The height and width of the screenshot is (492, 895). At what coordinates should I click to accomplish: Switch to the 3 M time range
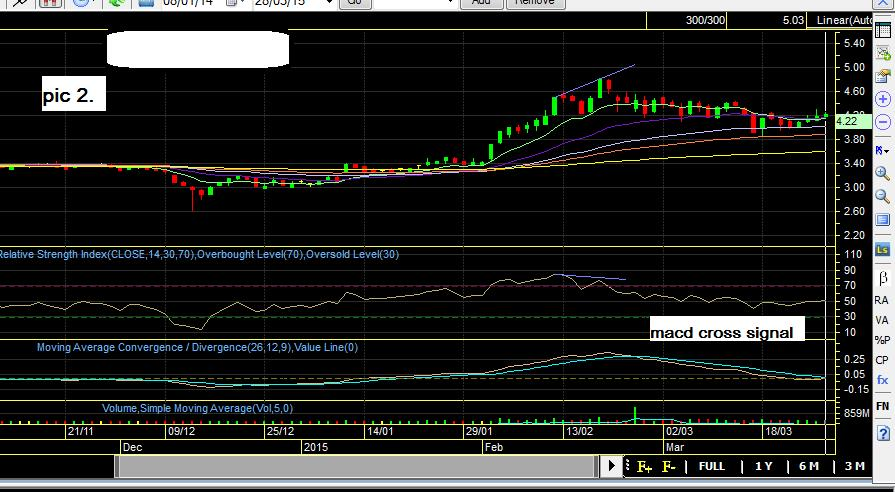coord(854,466)
